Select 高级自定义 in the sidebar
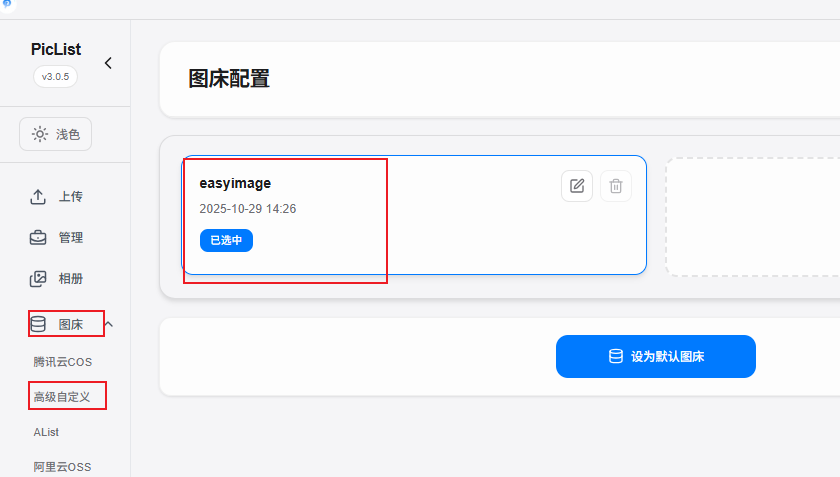Screen dimensions: 840x477 (62, 397)
